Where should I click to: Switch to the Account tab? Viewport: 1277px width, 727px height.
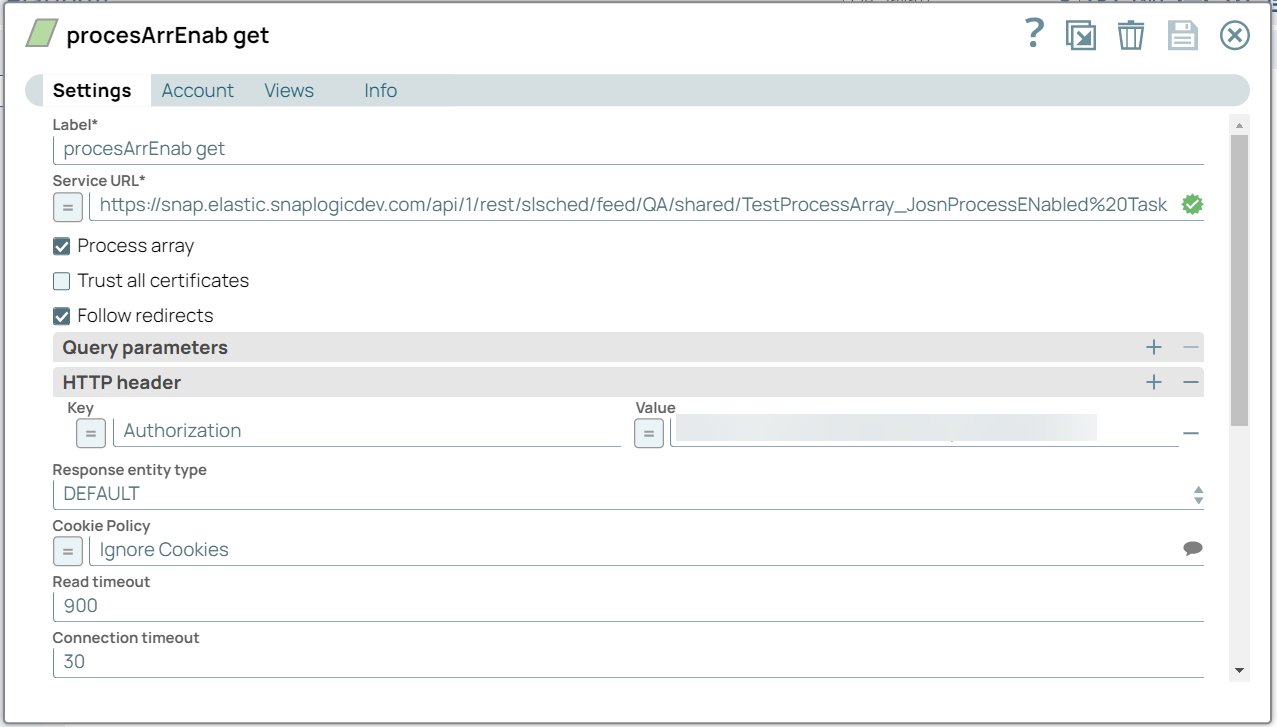(197, 90)
